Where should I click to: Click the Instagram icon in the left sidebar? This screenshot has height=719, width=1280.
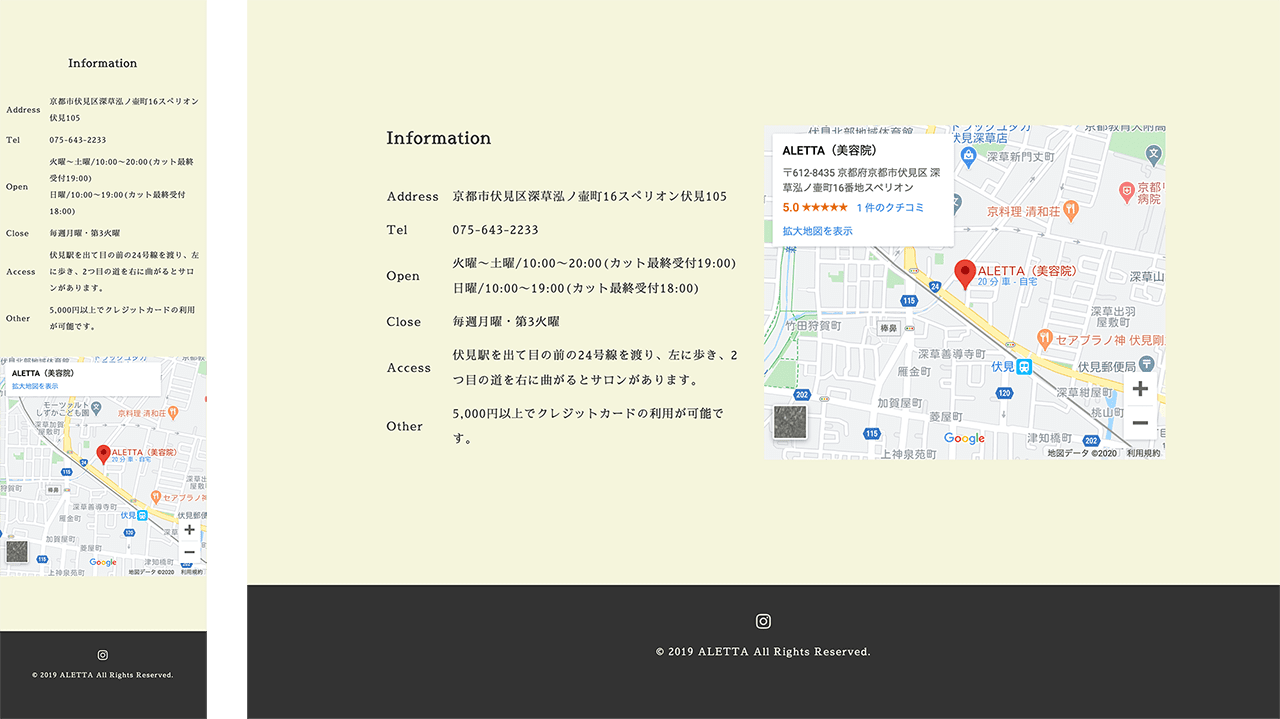point(102,655)
